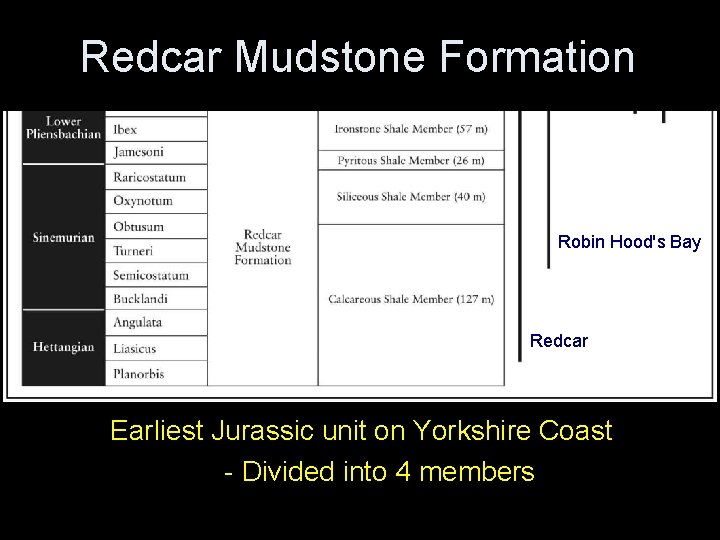Click the blue 'Robin Hood's Bay' label
Image resolution: width=720 pixels, height=540 pixels.
tap(629, 242)
